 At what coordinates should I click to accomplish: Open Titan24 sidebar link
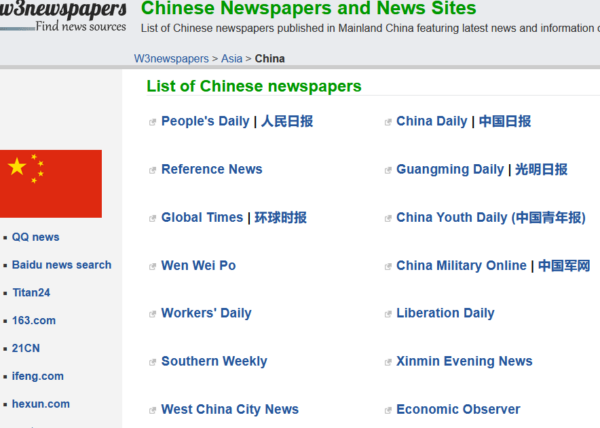31,293
